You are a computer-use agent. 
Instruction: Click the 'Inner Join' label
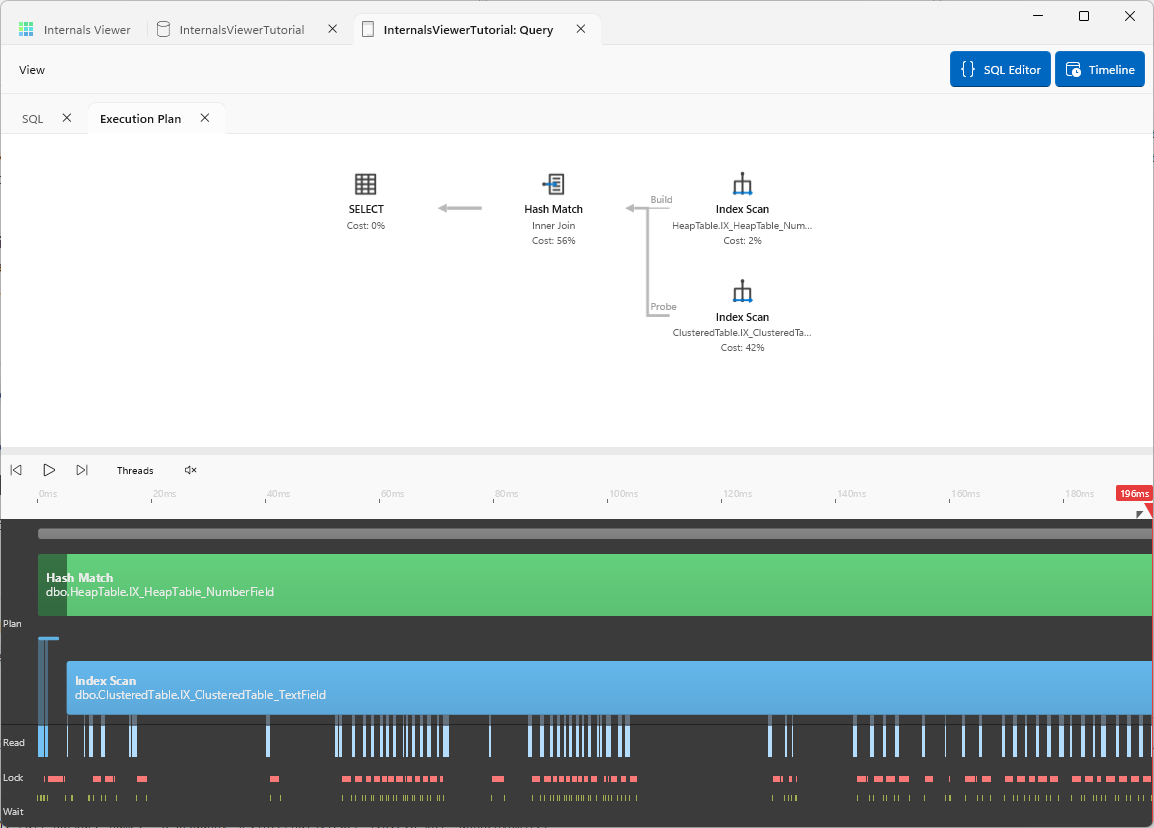click(x=553, y=226)
